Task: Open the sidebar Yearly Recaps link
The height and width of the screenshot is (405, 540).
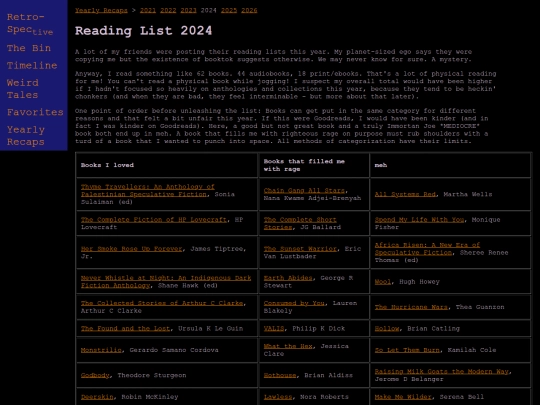Action: pos(26,136)
